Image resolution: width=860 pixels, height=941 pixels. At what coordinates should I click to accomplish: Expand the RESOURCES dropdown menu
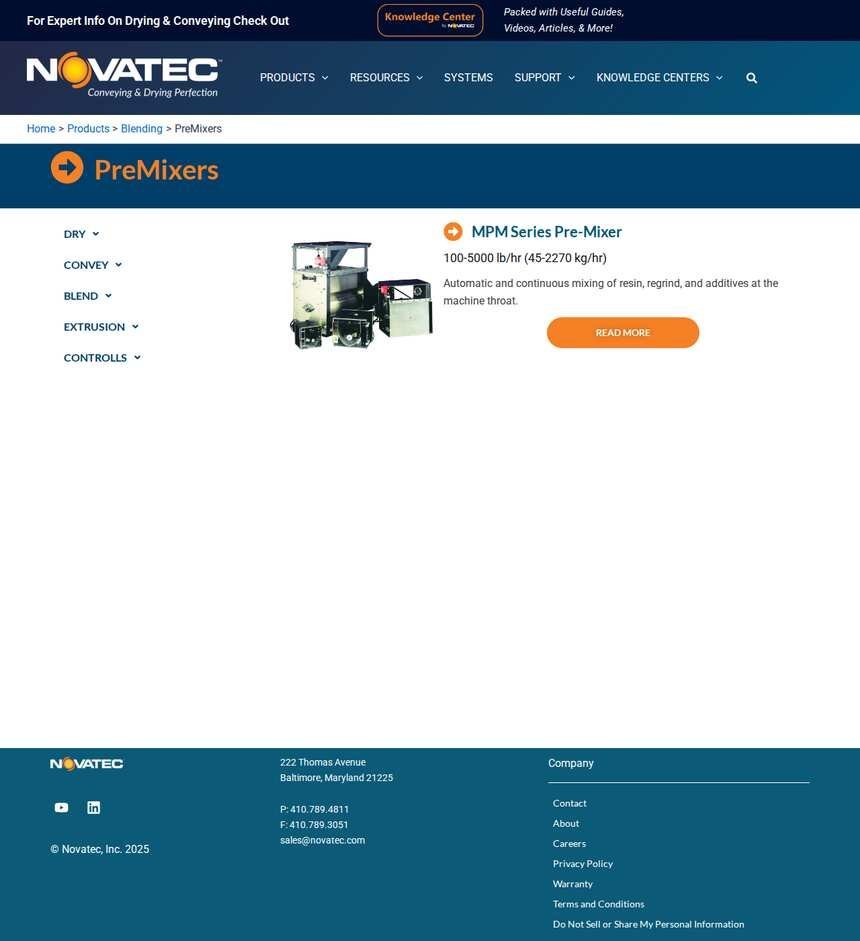click(x=386, y=77)
